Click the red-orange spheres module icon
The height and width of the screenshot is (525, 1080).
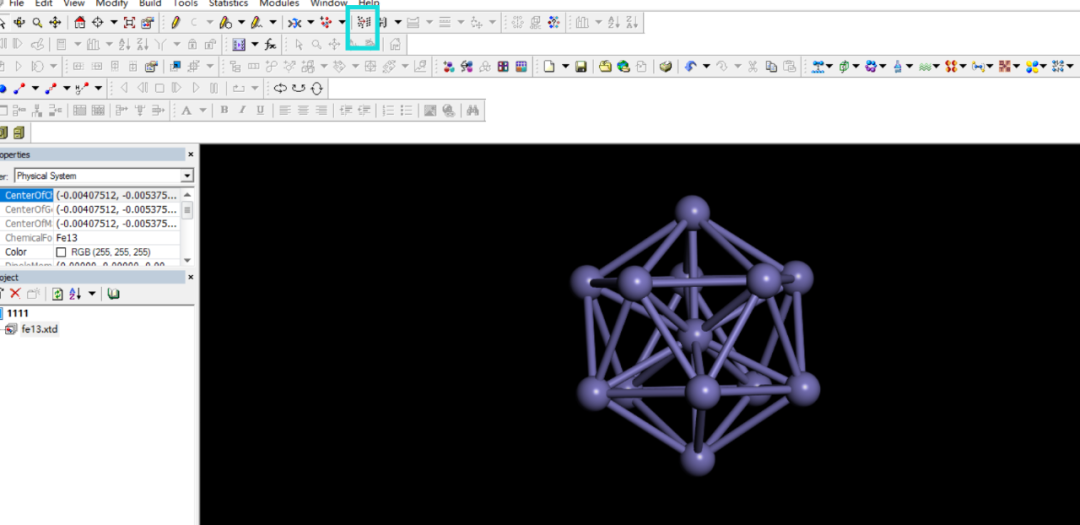(x=951, y=67)
